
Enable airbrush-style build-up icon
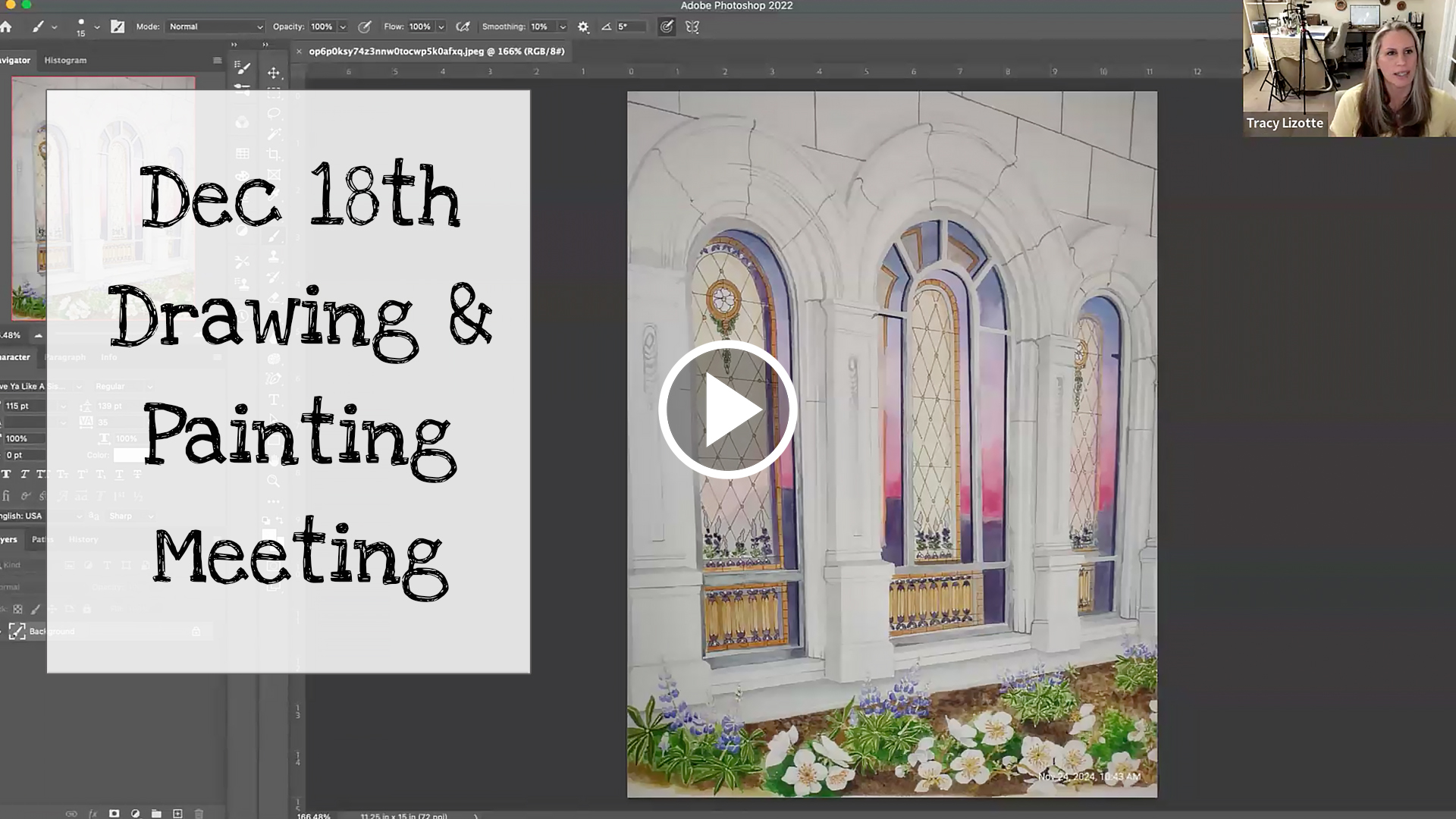coord(463,27)
